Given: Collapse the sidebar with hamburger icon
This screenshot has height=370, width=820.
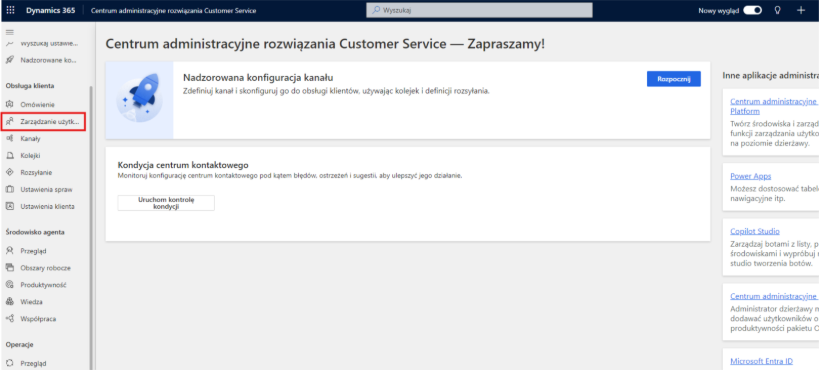Looking at the screenshot, I should (x=9, y=32).
